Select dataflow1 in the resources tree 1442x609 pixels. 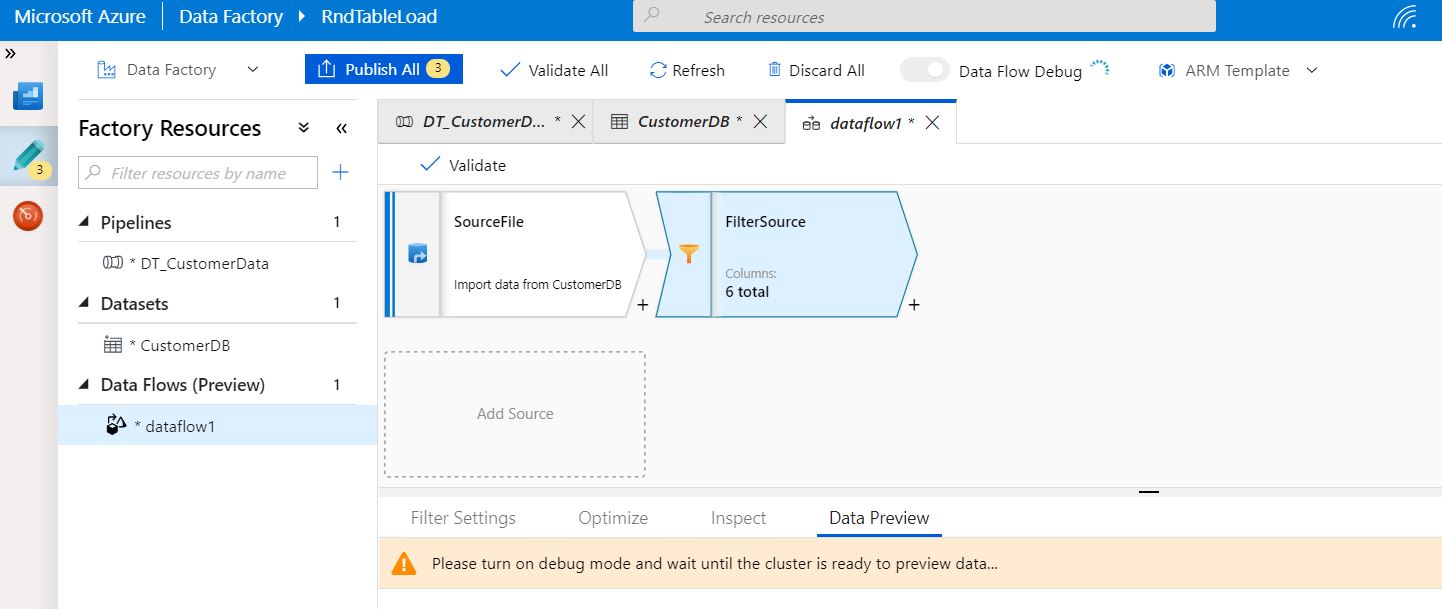click(x=217, y=426)
